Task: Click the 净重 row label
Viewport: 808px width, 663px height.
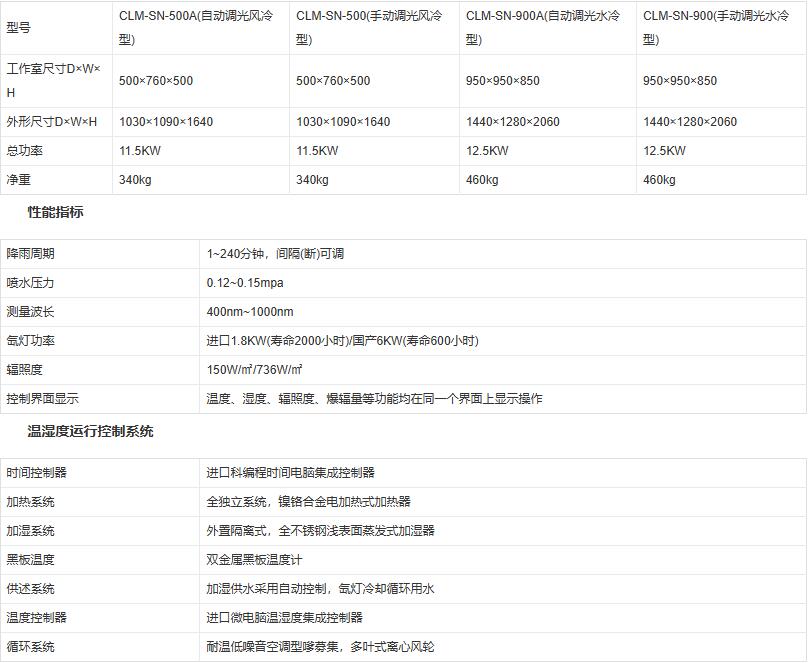Action: pyautogui.click(x=18, y=180)
